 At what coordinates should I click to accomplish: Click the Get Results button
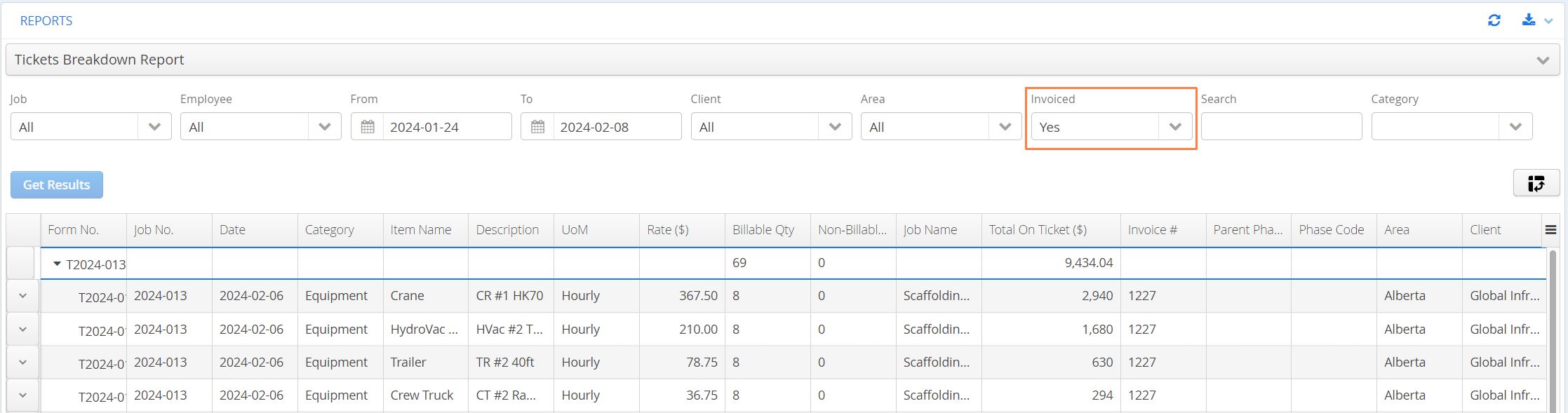coord(57,184)
